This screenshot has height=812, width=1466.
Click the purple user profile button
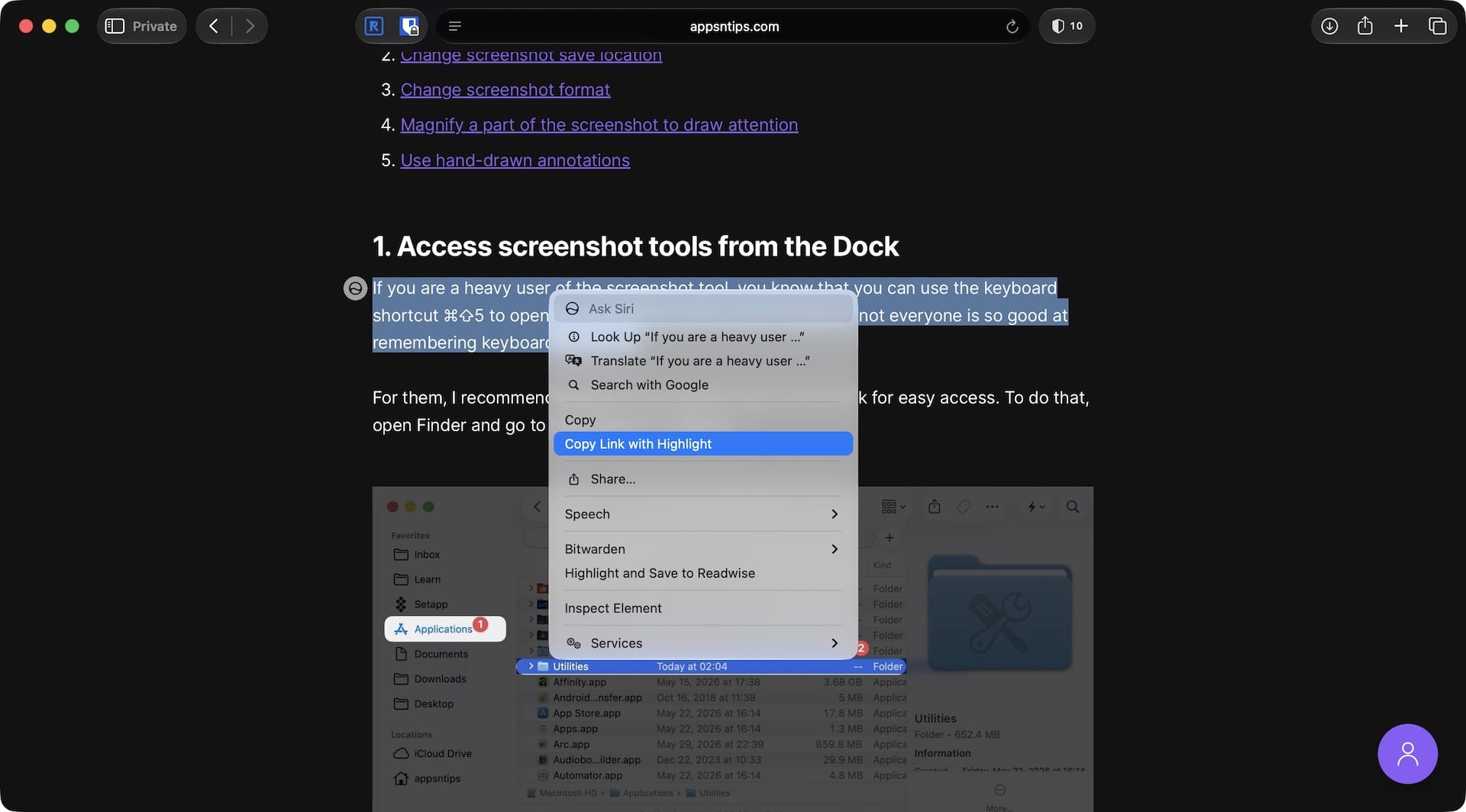[1407, 754]
